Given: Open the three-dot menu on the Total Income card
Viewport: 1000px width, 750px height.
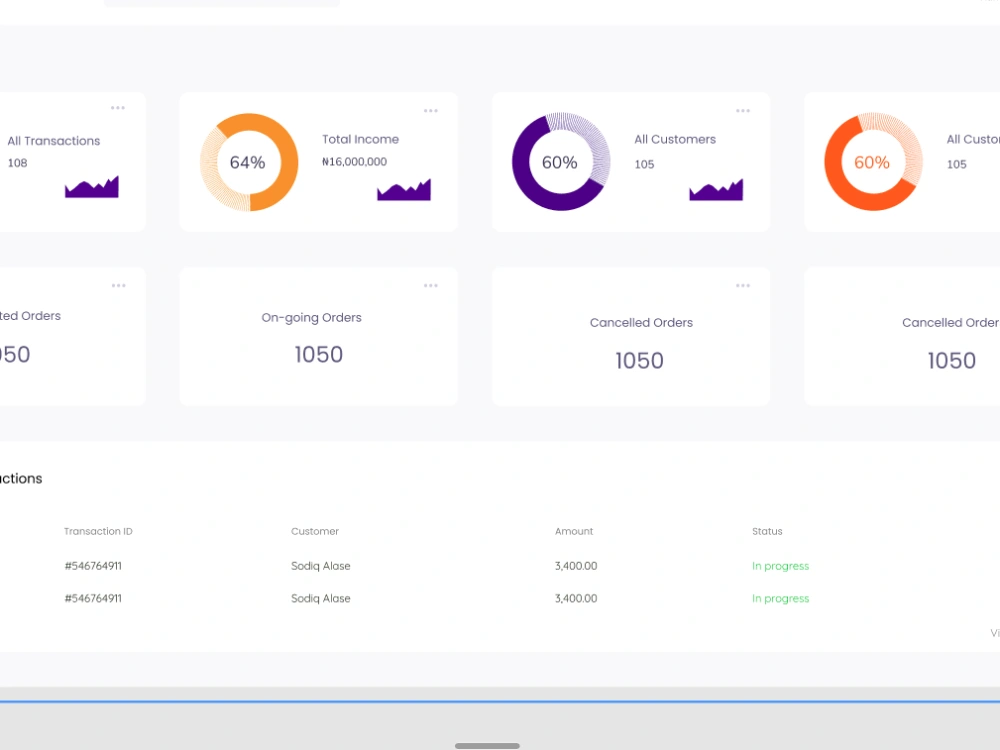Looking at the screenshot, I should (431, 111).
